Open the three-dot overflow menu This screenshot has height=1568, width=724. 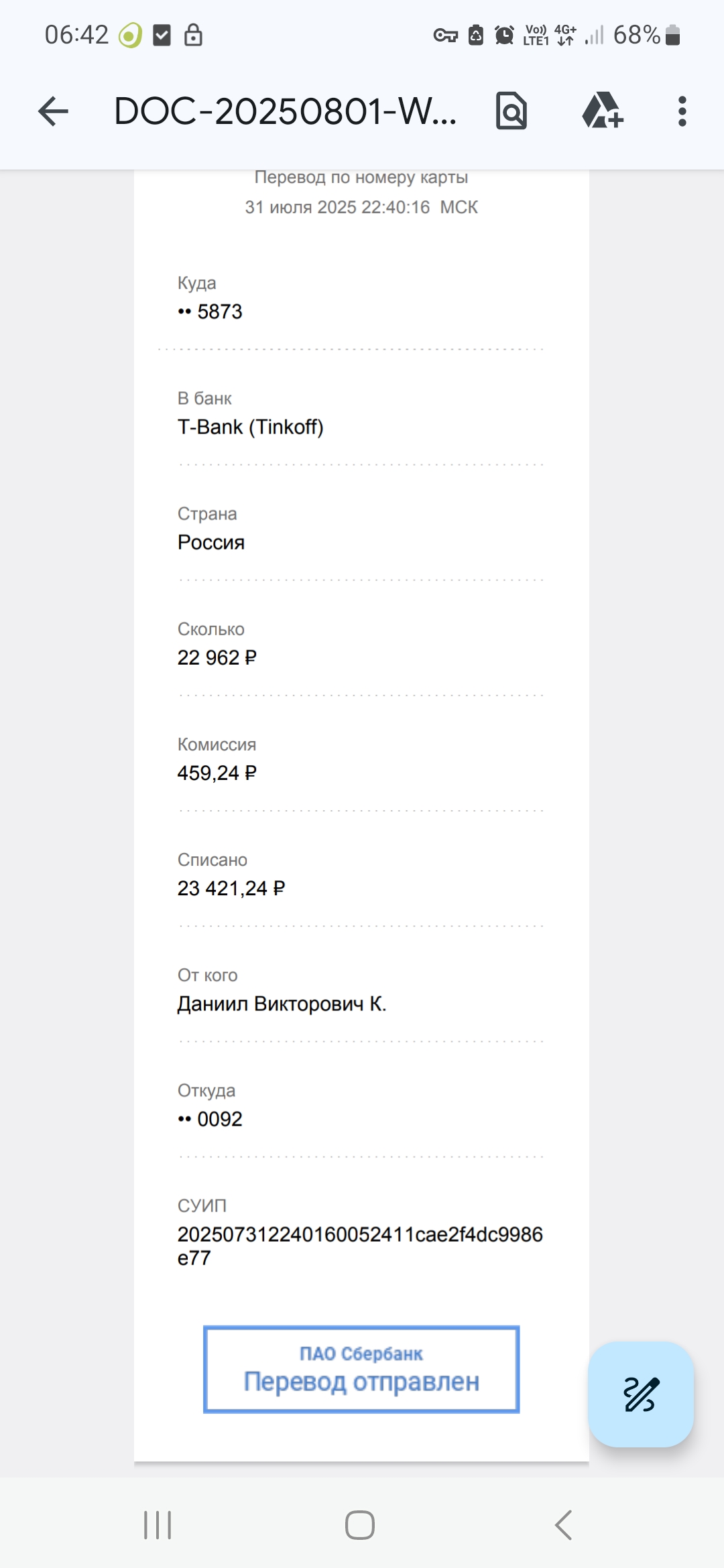point(682,111)
